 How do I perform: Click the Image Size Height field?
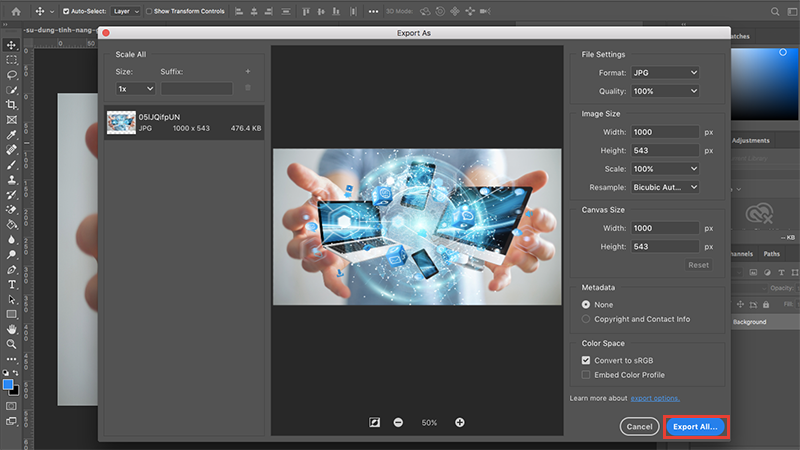coord(665,151)
